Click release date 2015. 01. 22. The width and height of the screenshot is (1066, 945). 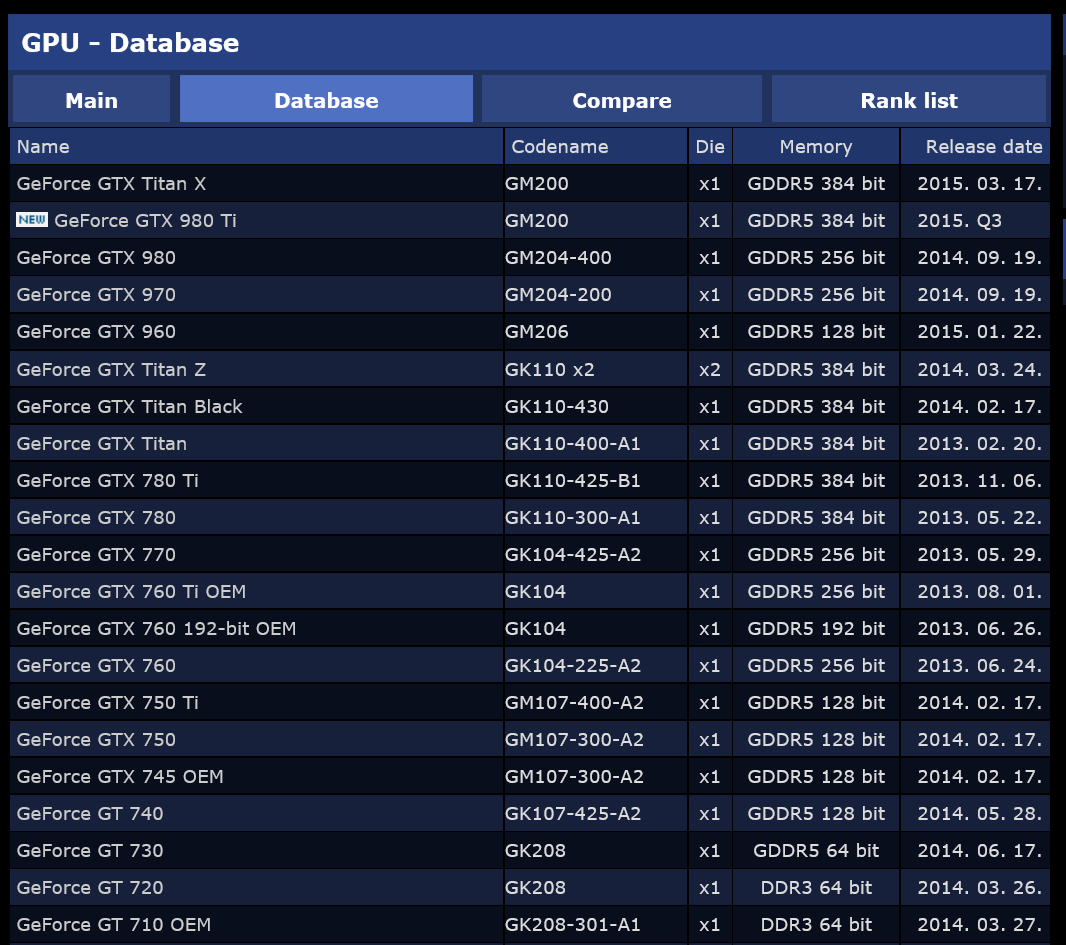click(x=980, y=332)
